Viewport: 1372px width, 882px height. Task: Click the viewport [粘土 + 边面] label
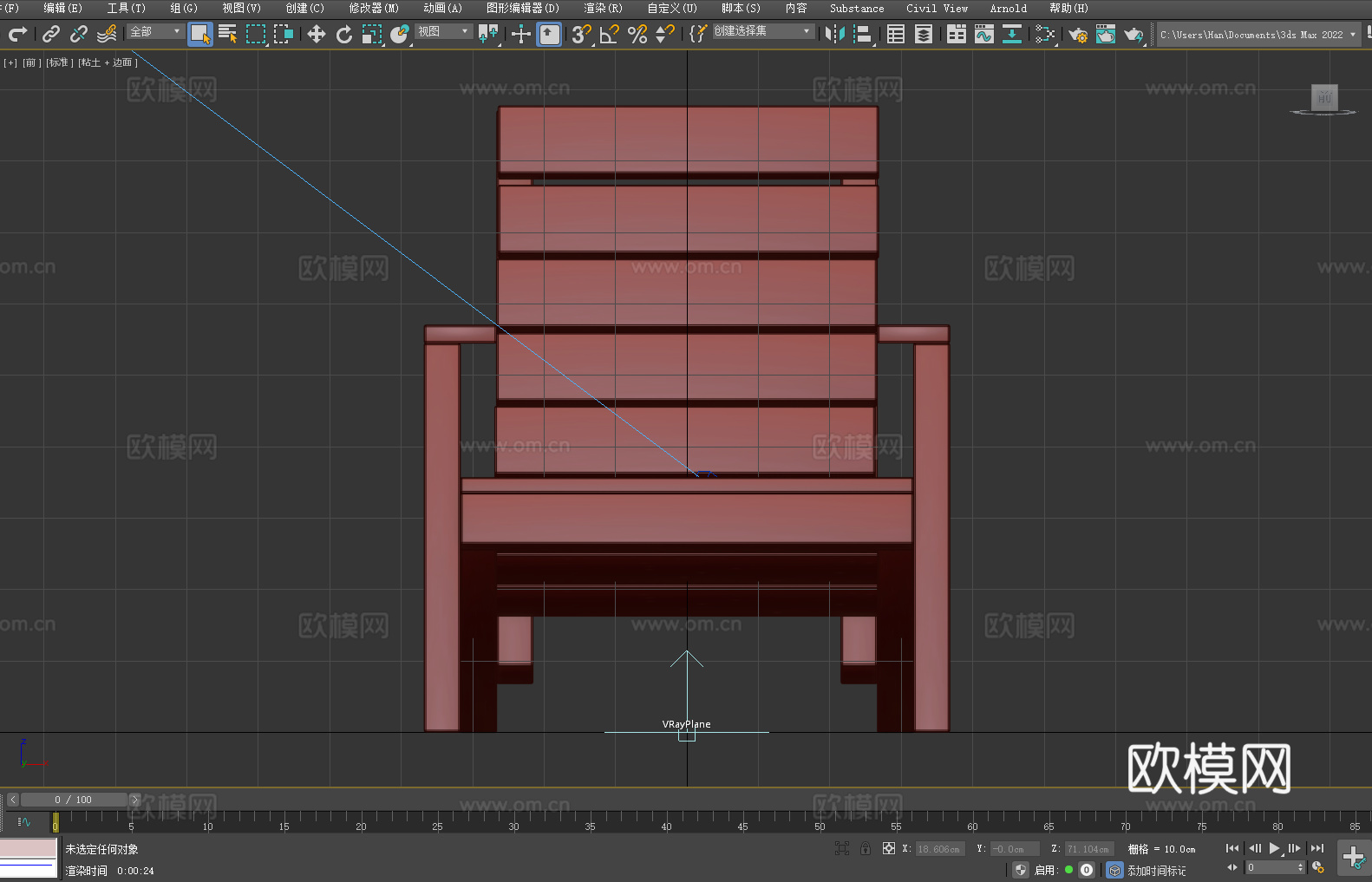(108, 62)
